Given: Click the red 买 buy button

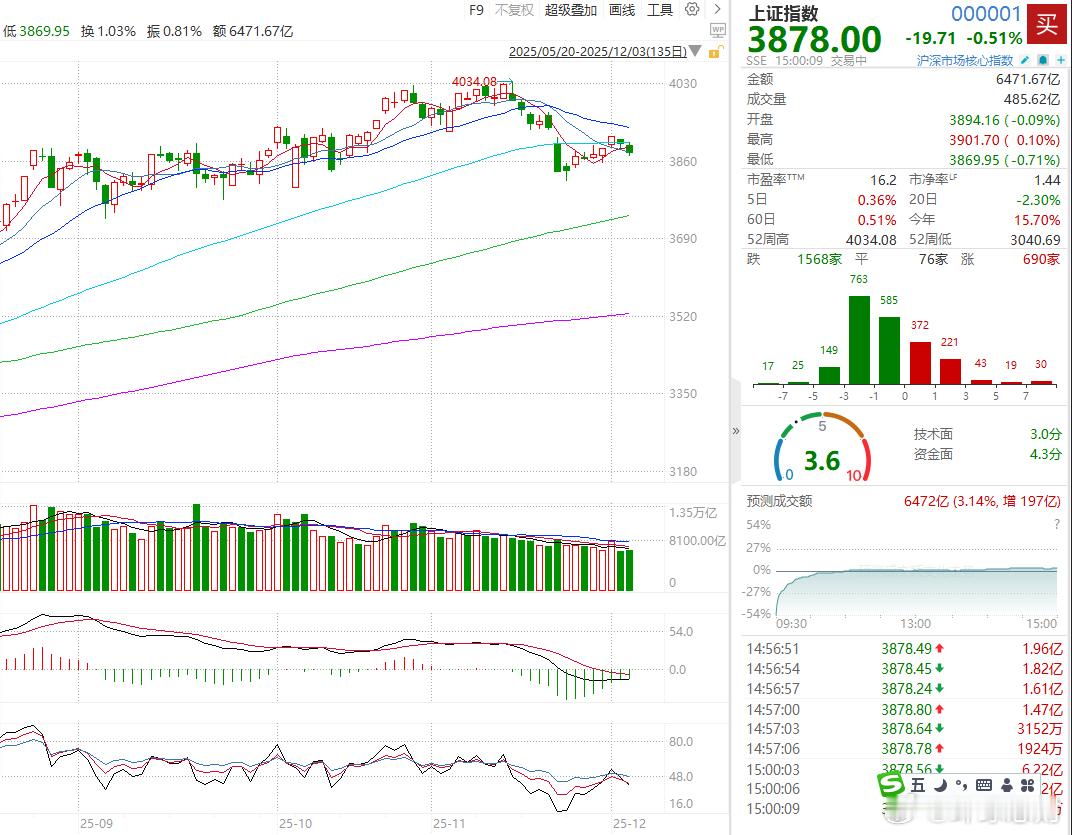Looking at the screenshot, I should (1047, 25).
